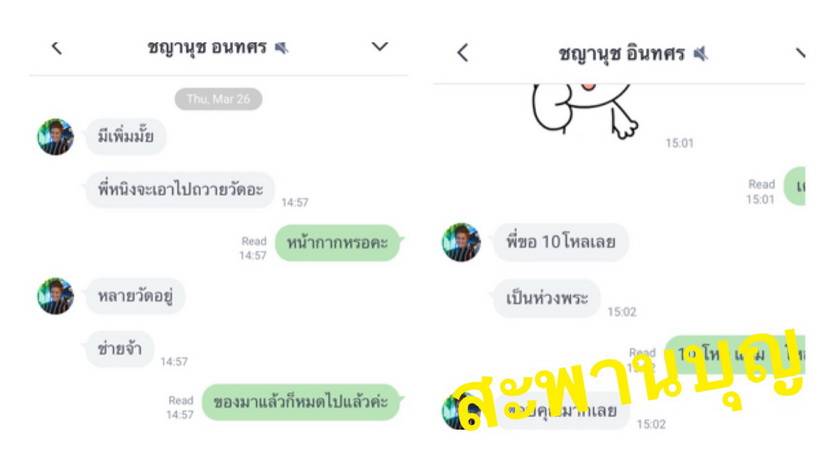Tap the muted speaker icon in right header
Screen dimensions: 824x464
pyautogui.click(x=701, y=53)
